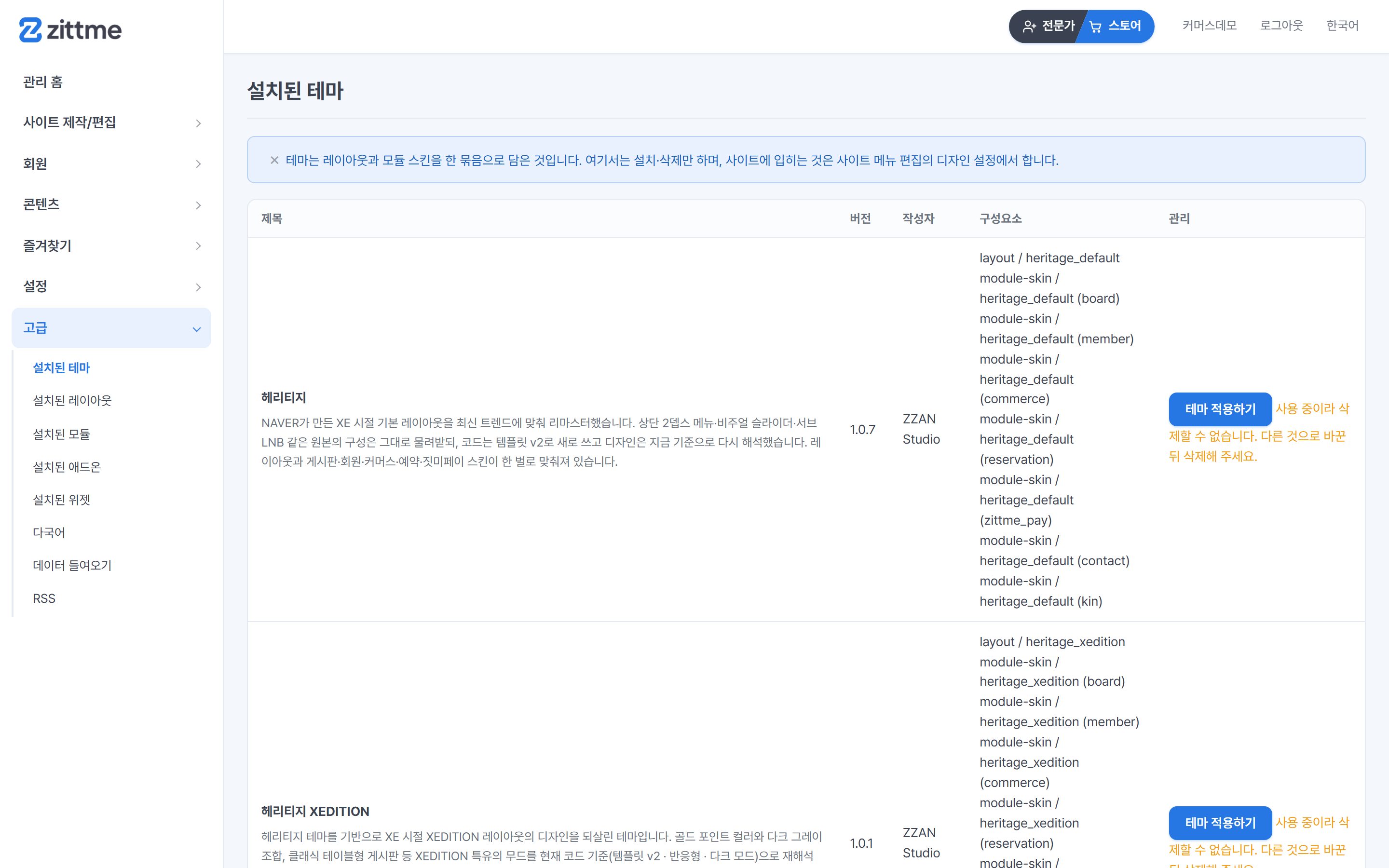Click the zittme logo
1389x868 pixels.
pos(70,30)
